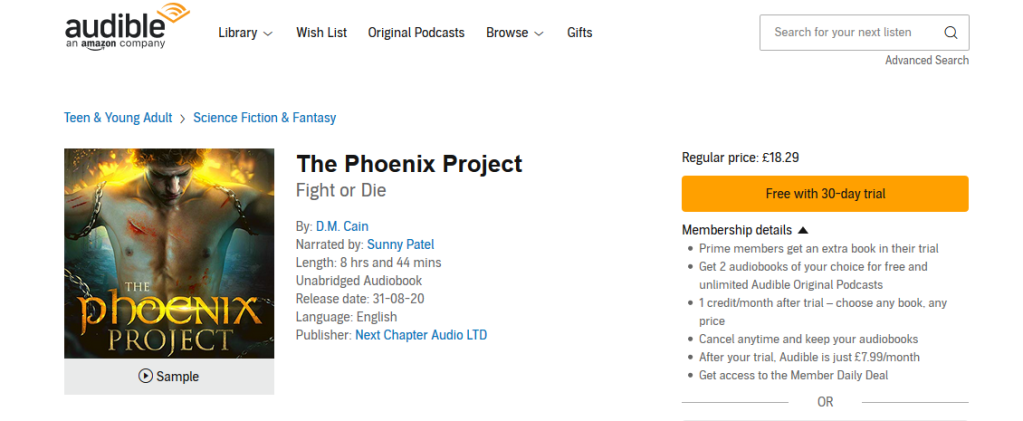
Task: Open narrator Sunny Patel's page
Action: coord(400,244)
